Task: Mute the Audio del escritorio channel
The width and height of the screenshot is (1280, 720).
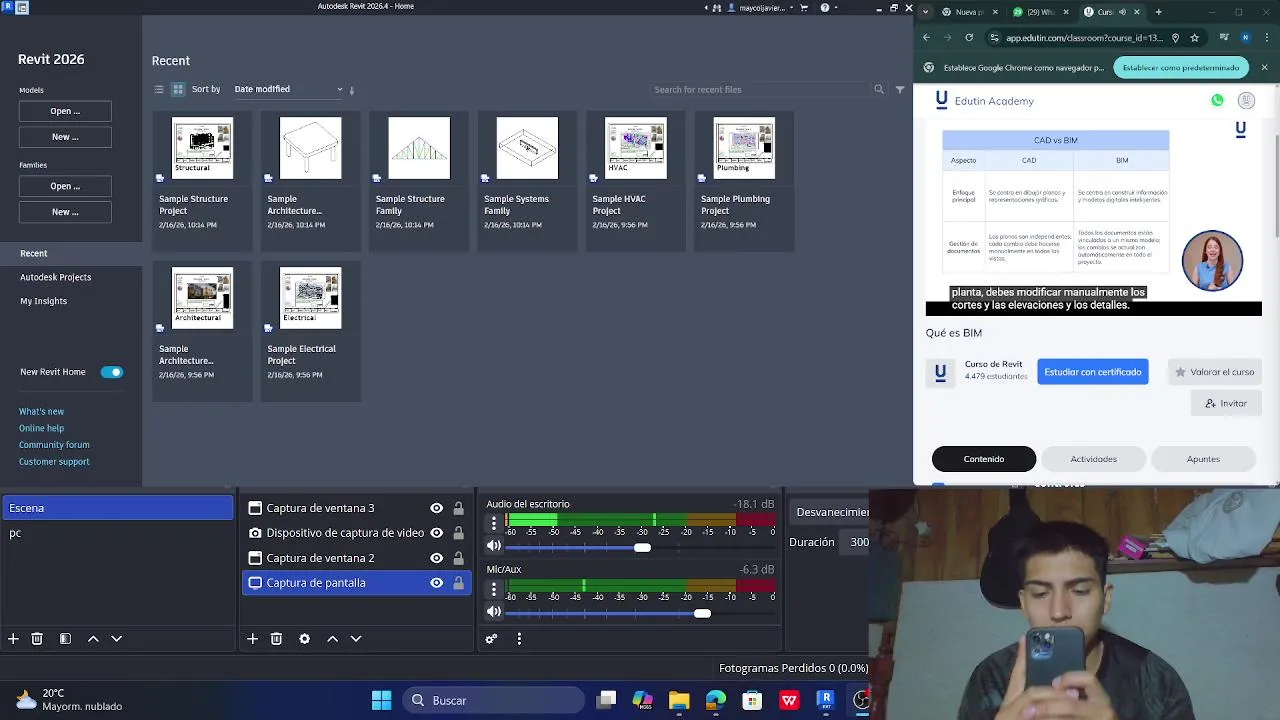Action: (493, 546)
